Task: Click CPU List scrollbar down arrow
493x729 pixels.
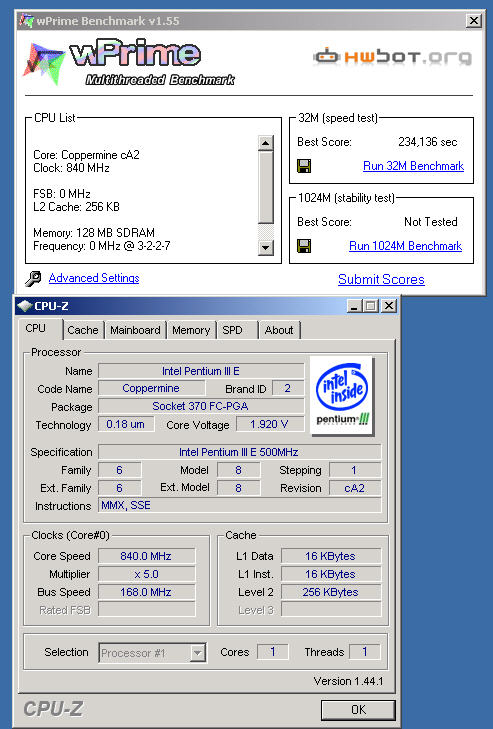Action: (x=266, y=247)
